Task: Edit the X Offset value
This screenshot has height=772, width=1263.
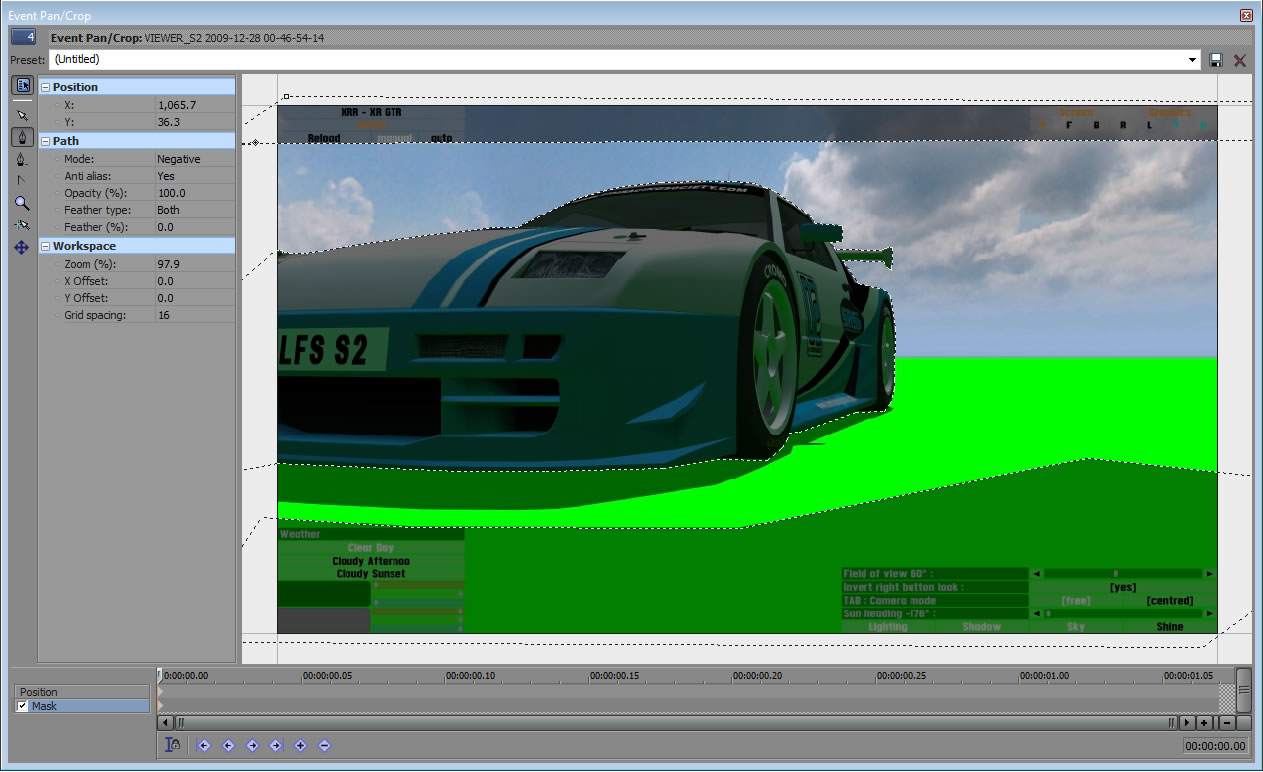Action: click(x=194, y=281)
